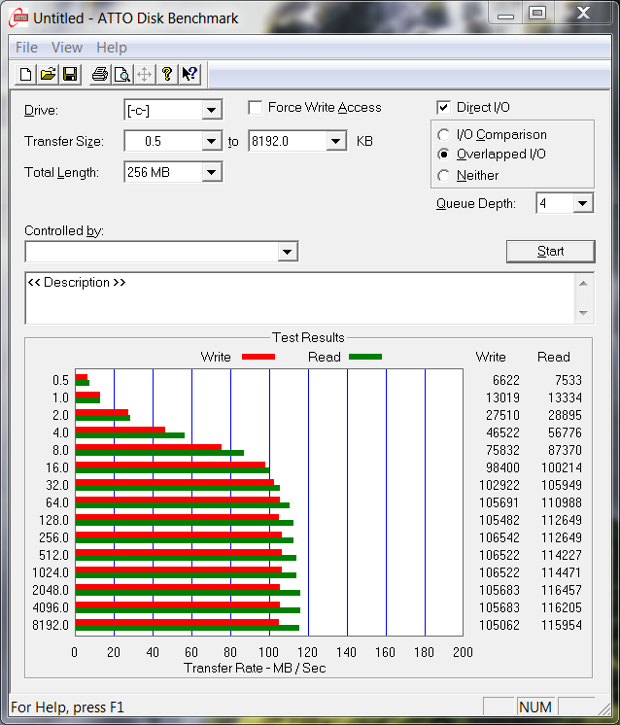Click the Print toolbar icon
The width and height of the screenshot is (620, 725).
pyautogui.click(x=100, y=74)
